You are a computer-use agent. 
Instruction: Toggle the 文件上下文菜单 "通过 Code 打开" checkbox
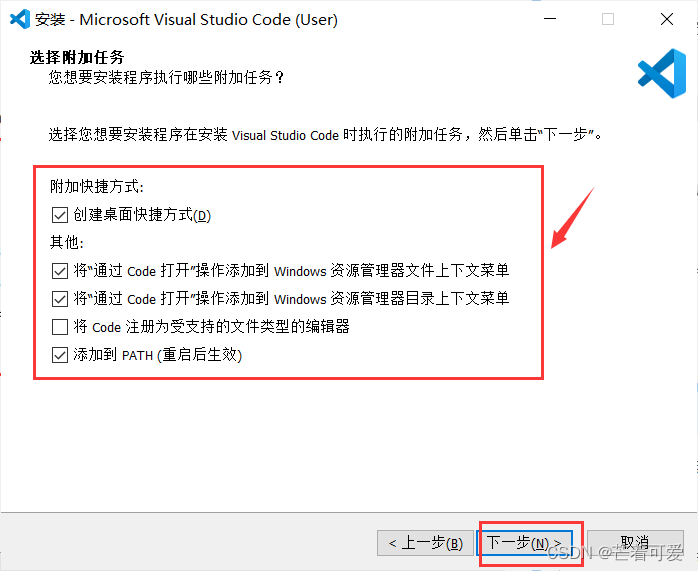tap(60, 271)
